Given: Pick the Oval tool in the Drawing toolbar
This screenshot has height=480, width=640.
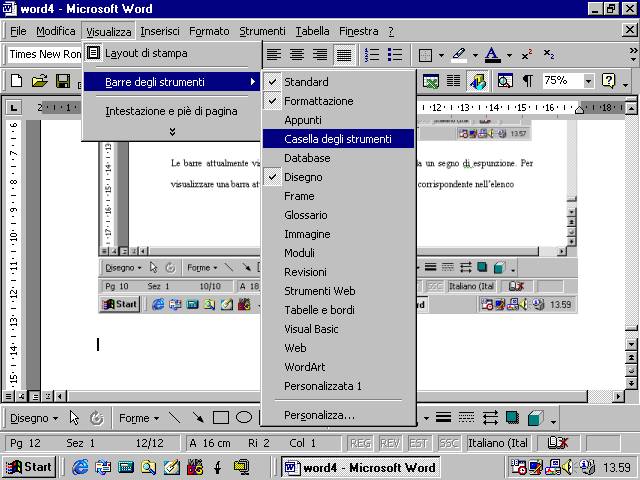Looking at the screenshot, I should point(244,418).
